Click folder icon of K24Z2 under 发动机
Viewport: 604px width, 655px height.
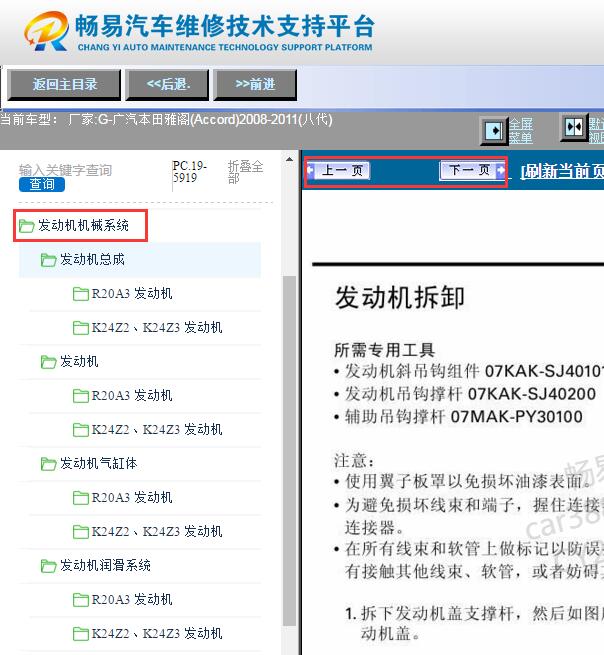click(x=81, y=430)
